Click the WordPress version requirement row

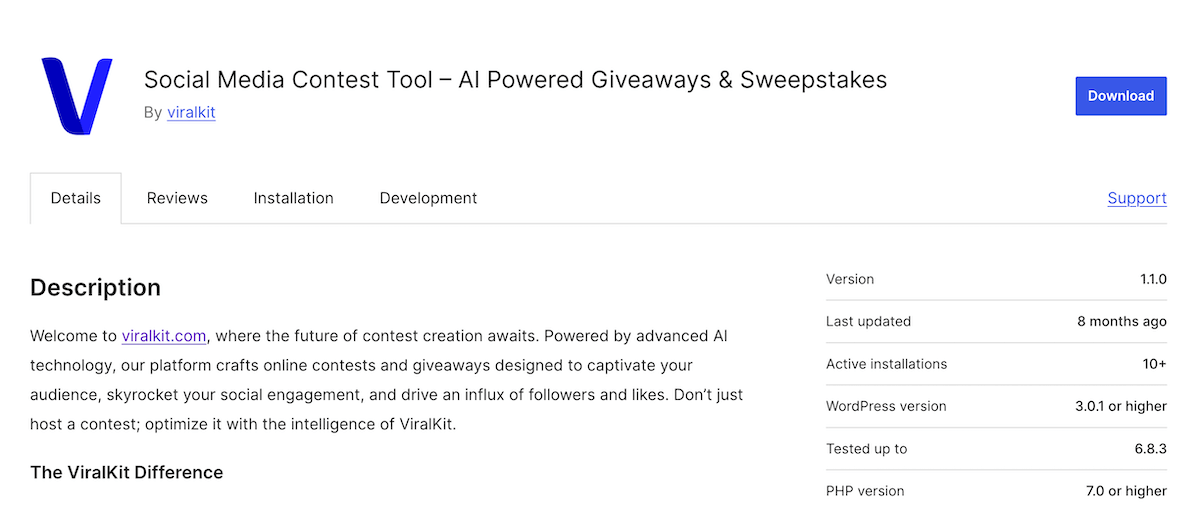(996, 406)
